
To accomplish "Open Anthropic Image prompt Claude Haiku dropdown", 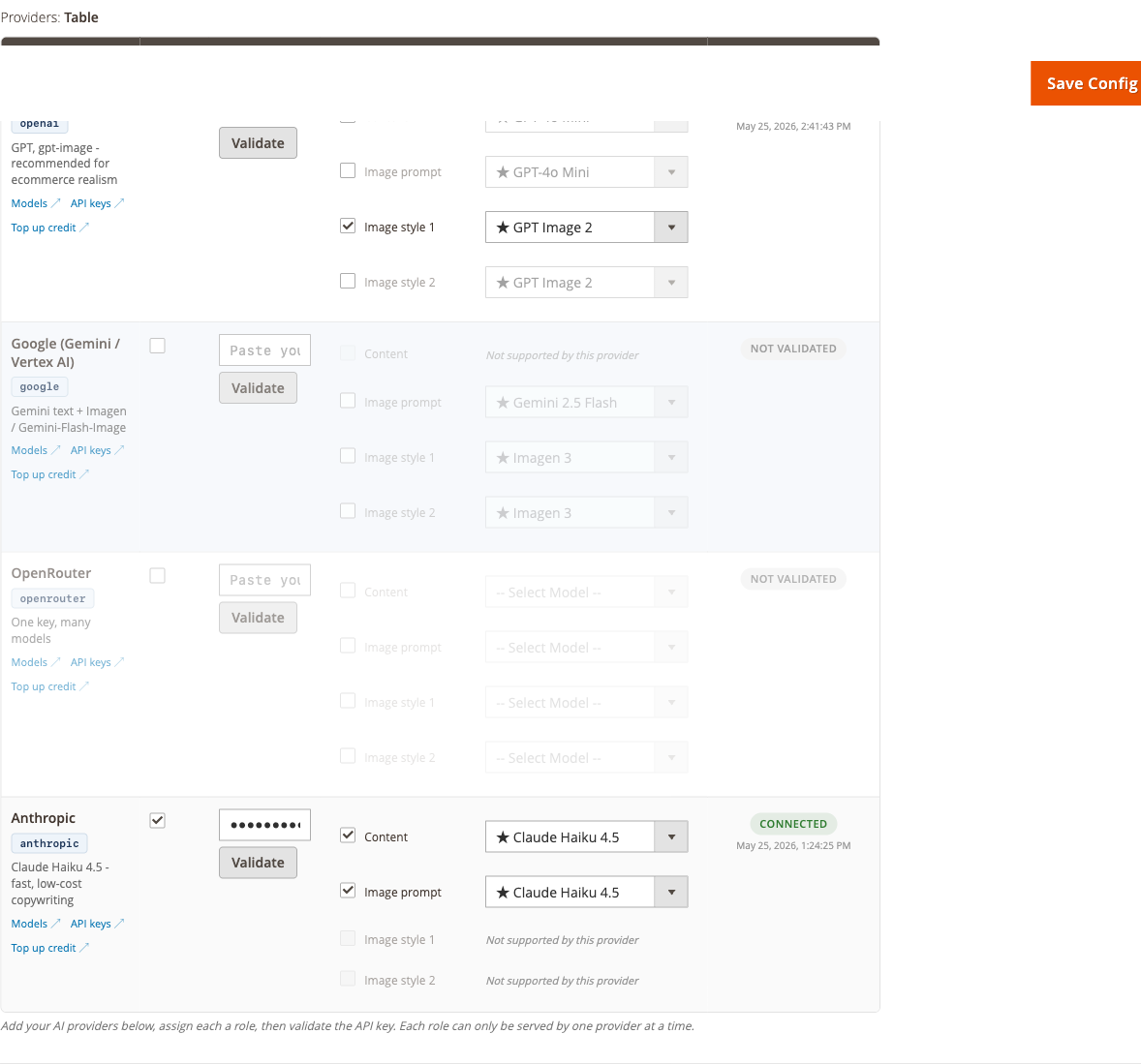I will point(587,893).
